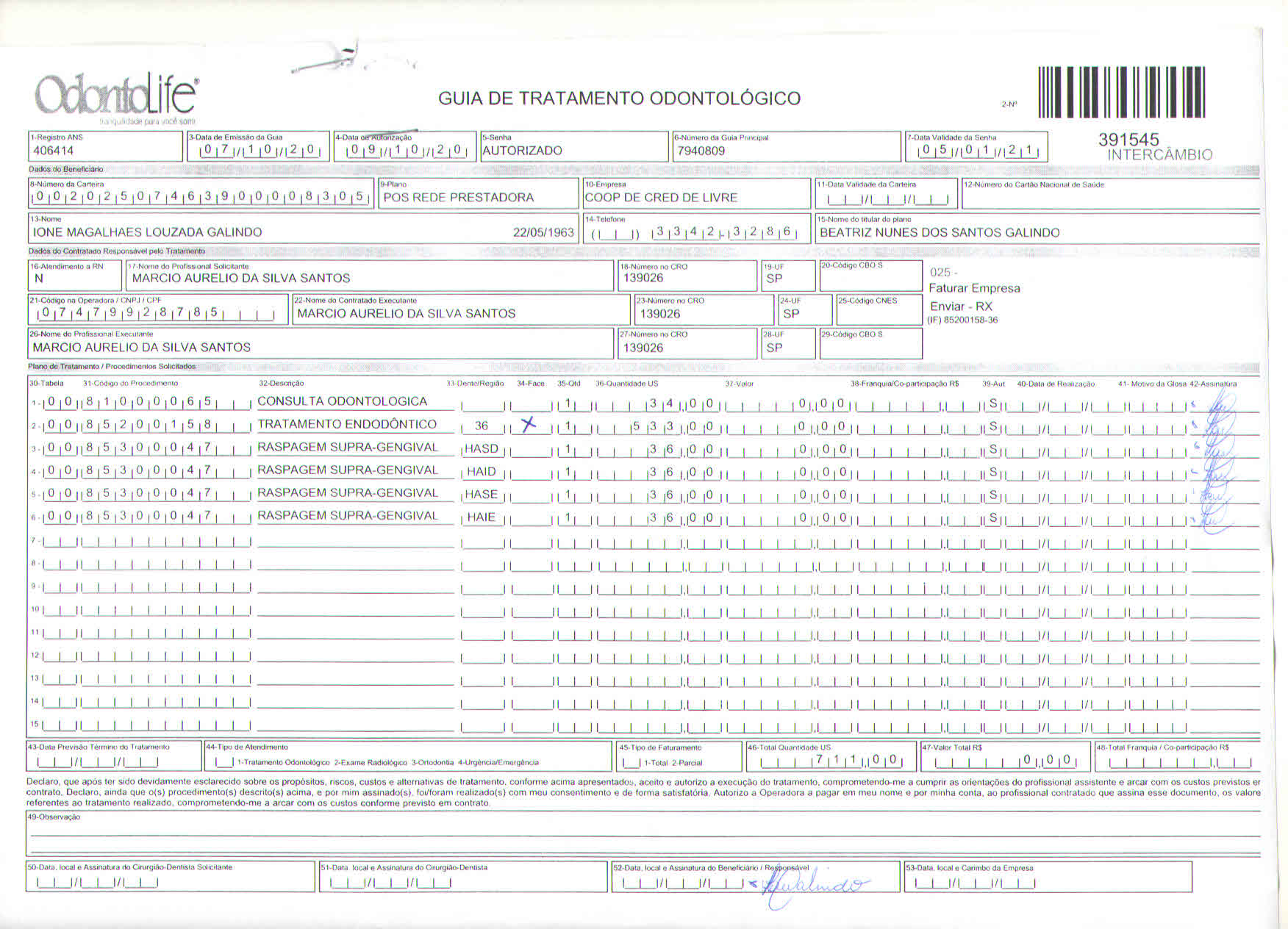
Task: Select Quantidade US 34,00 on the consulta row
Action: (681, 403)
